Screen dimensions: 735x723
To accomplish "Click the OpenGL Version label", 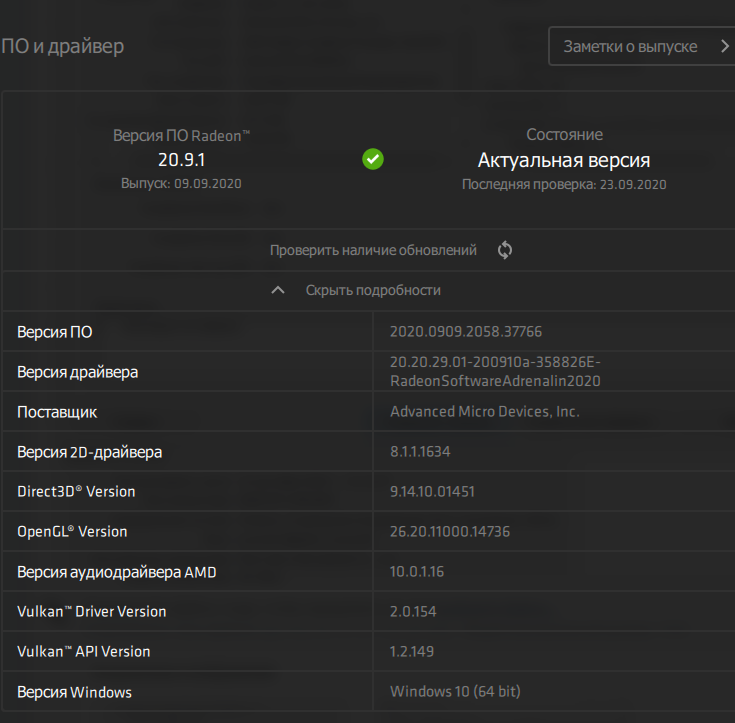I will 72,532.
